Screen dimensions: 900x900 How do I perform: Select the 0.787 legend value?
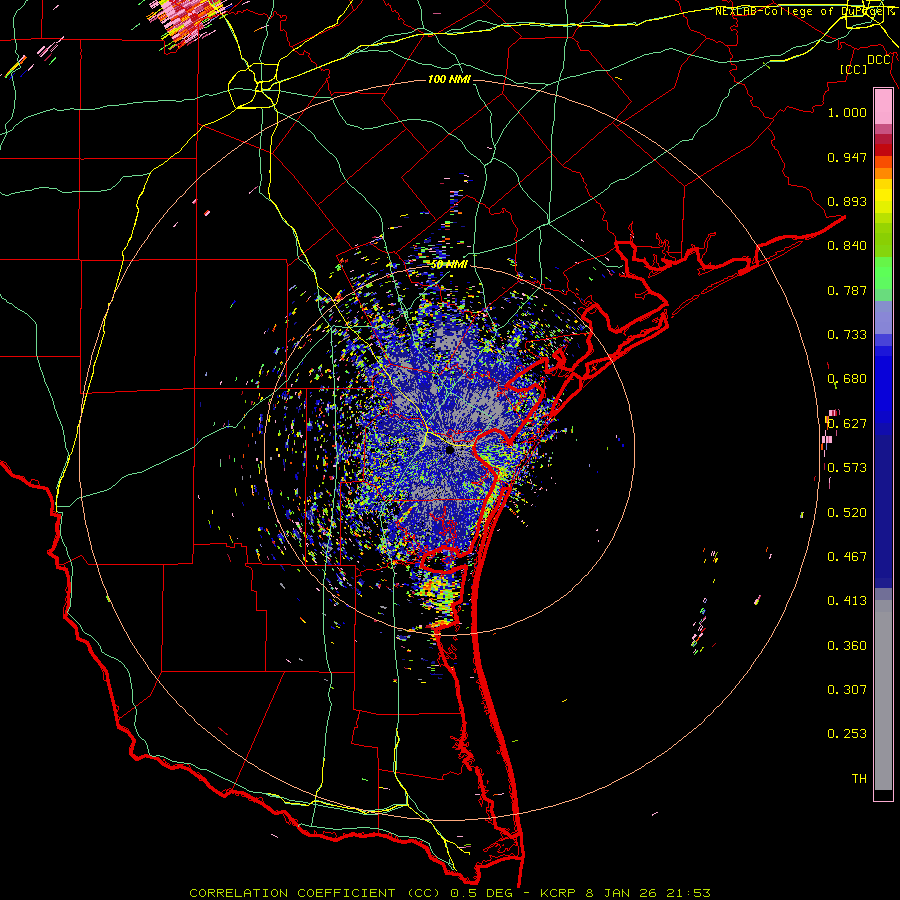coord(847,290)
